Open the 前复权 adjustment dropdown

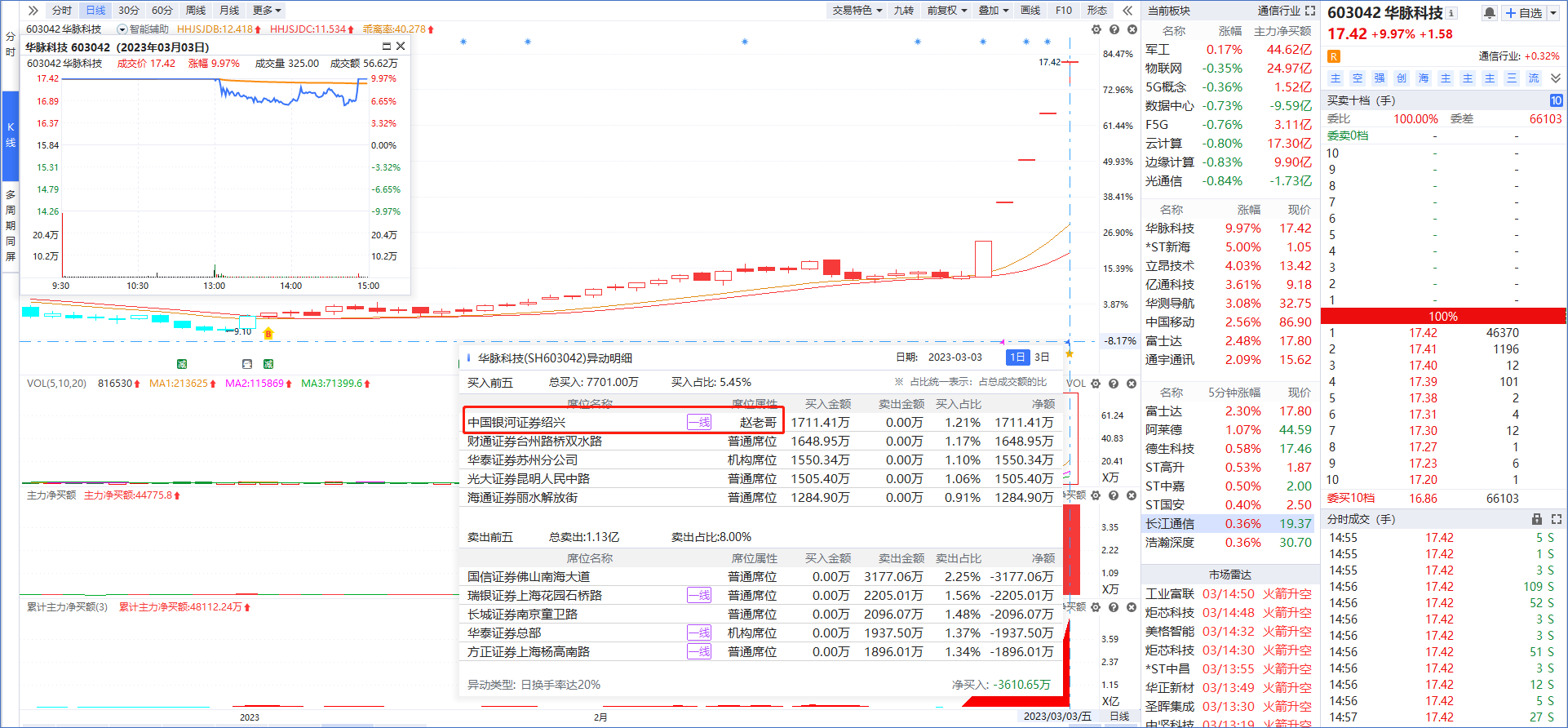pyautogui.click(x=946, y=11)
